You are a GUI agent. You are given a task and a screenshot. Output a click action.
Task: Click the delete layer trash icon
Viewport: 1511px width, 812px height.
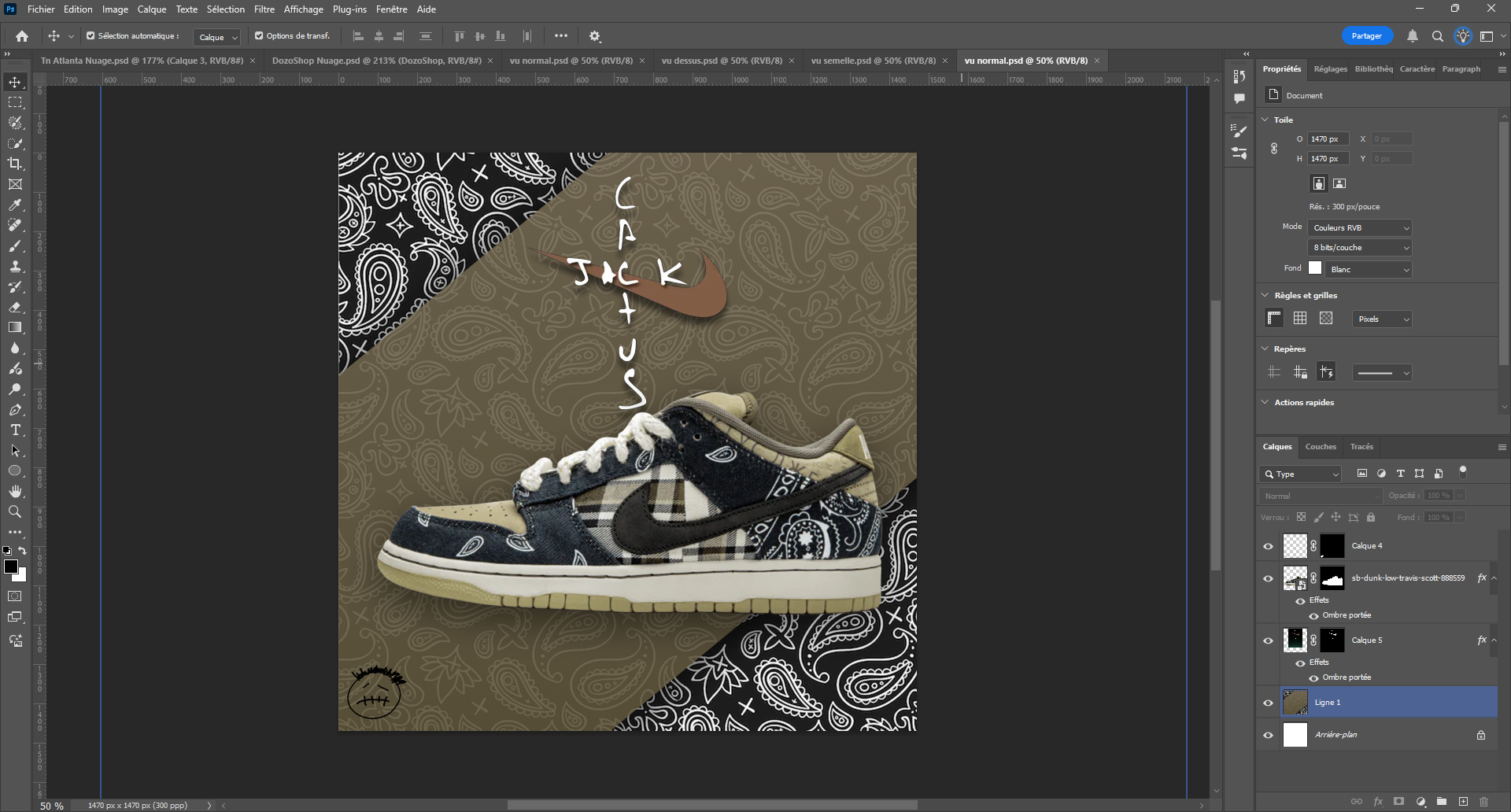[1484, 802]
